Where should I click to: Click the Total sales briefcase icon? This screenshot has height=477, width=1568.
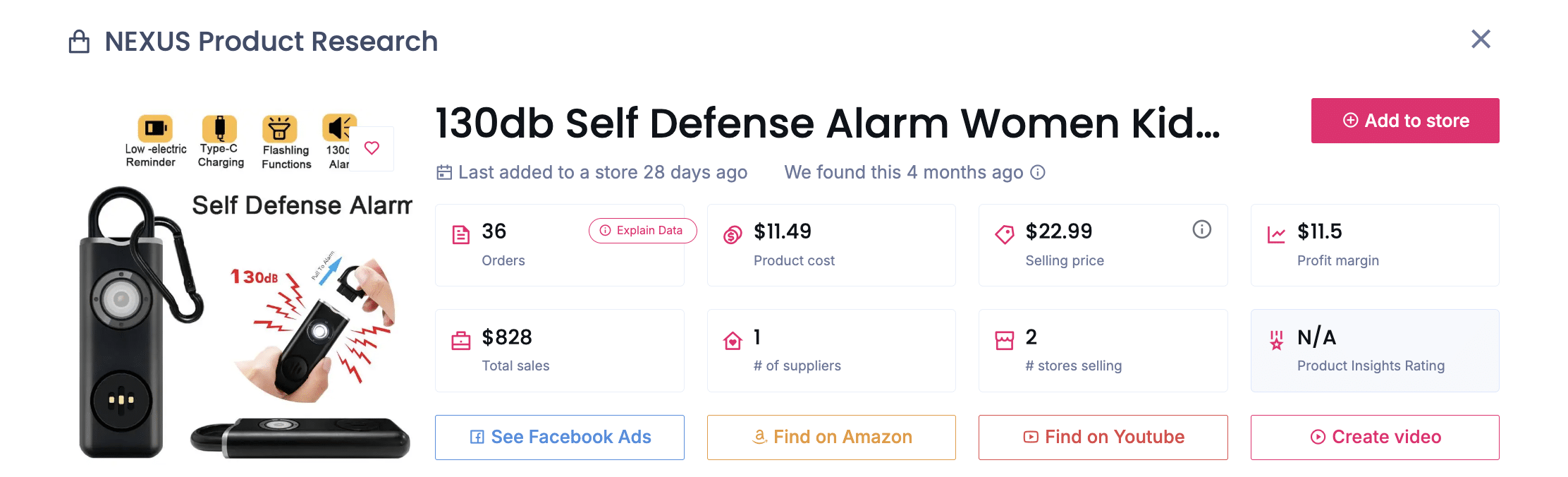(x=460, y=341)
